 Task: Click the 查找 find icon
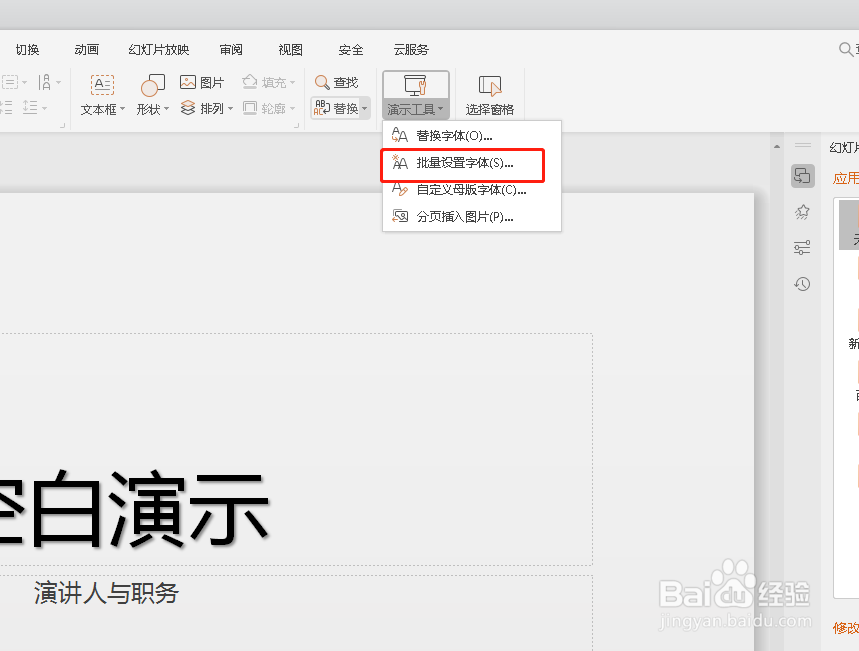(x=338, y=83)
